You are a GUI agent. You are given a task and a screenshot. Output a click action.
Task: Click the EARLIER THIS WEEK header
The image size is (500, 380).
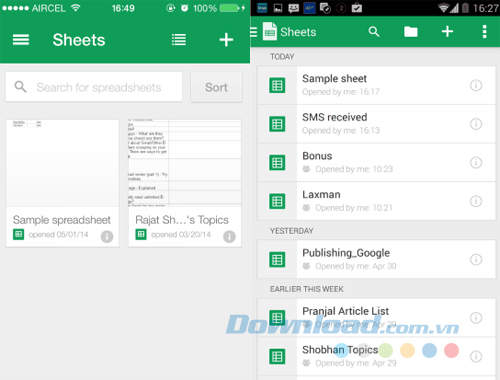307,289
